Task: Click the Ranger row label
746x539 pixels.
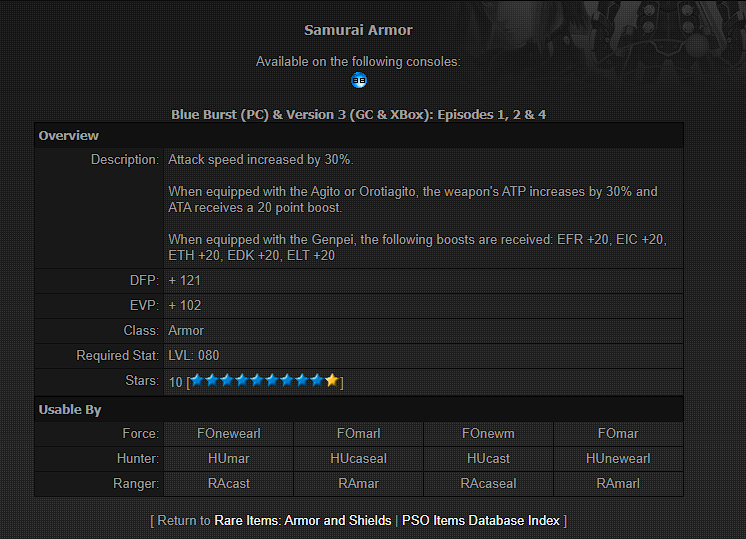Action: point(136,483)
